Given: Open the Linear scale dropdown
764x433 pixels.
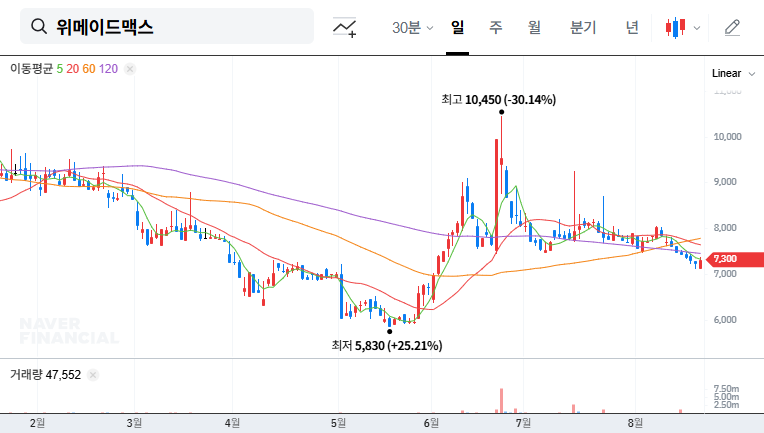Looking at the screenshot, I should 733,74.
